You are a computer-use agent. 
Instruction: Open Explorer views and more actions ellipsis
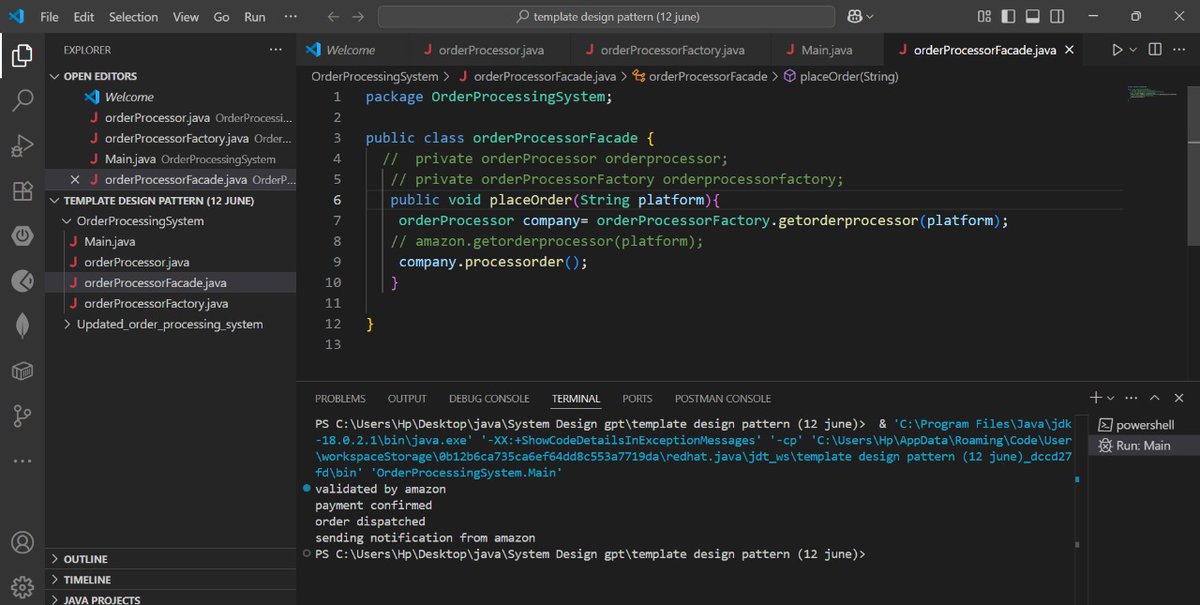276,50
